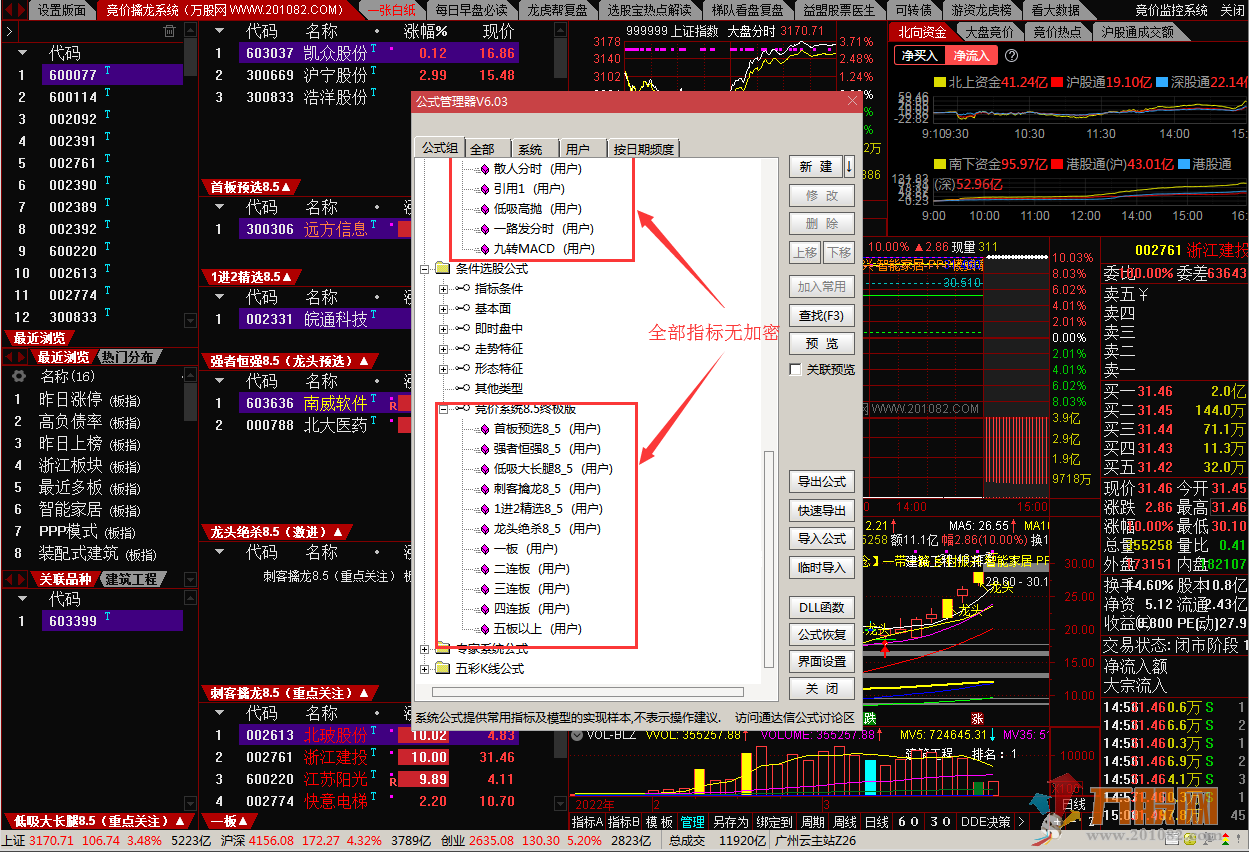Image resolution: width=1249 pixels, height=852 pixels.
Task: Open the 竞价监控系统 menu item
Action: (1171, 10)
